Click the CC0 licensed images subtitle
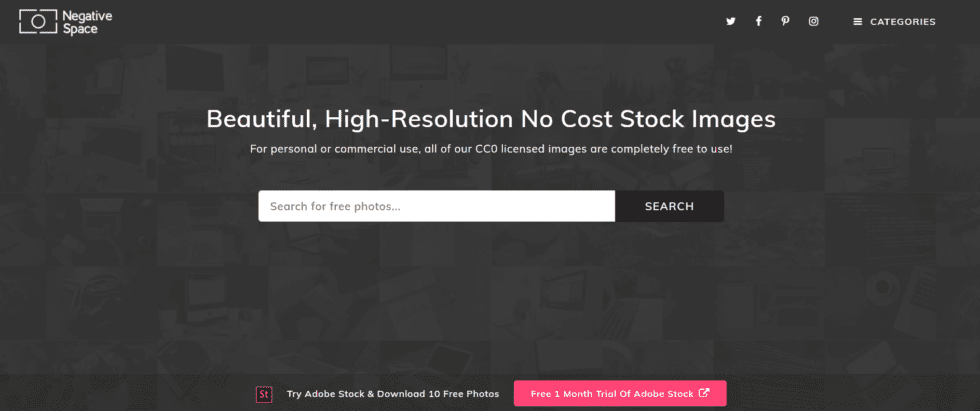980x411 pixels. (x=491, y=149)
